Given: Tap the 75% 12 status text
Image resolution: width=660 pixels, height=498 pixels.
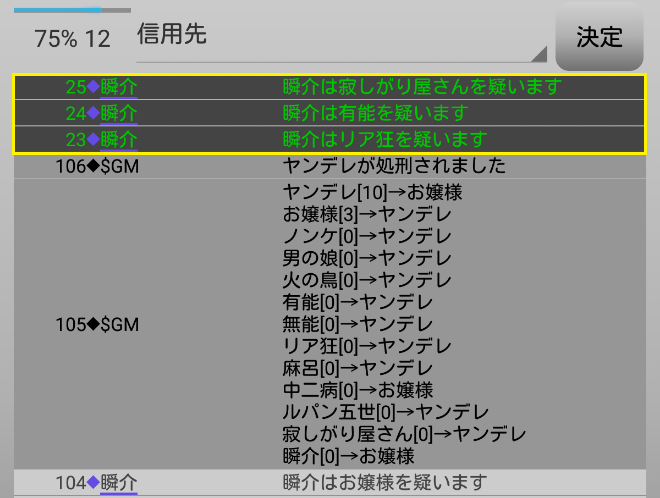Looking at the screenshot, I should click(x=72, y=39).
